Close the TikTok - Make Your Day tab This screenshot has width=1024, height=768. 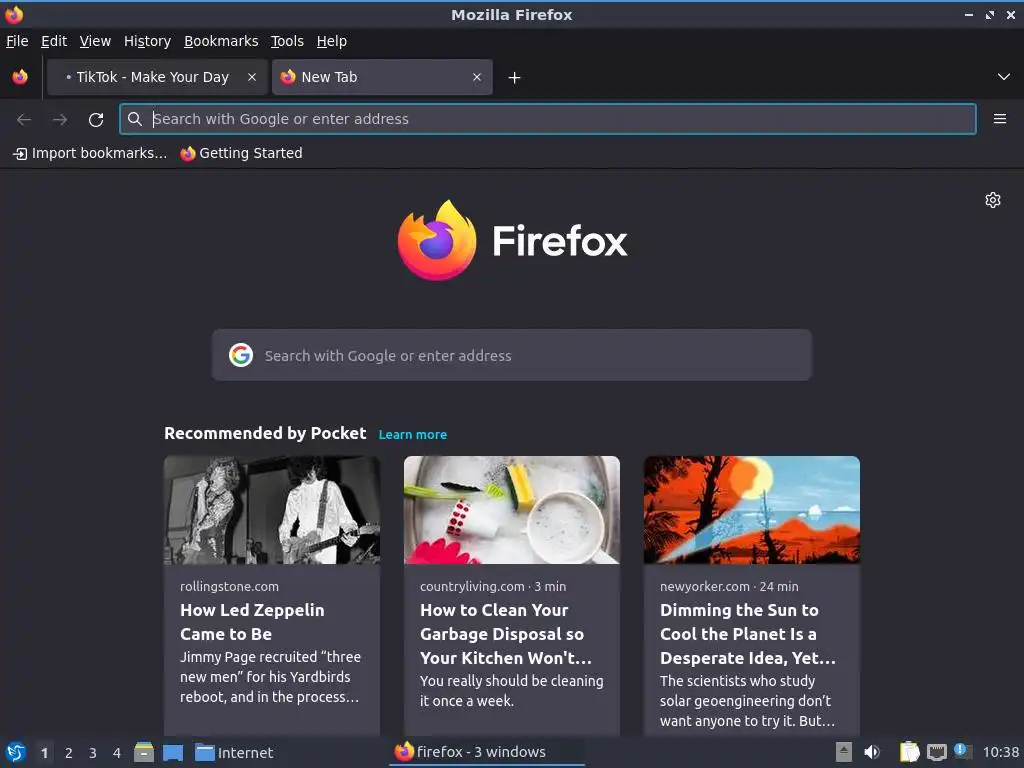(251, 77)
